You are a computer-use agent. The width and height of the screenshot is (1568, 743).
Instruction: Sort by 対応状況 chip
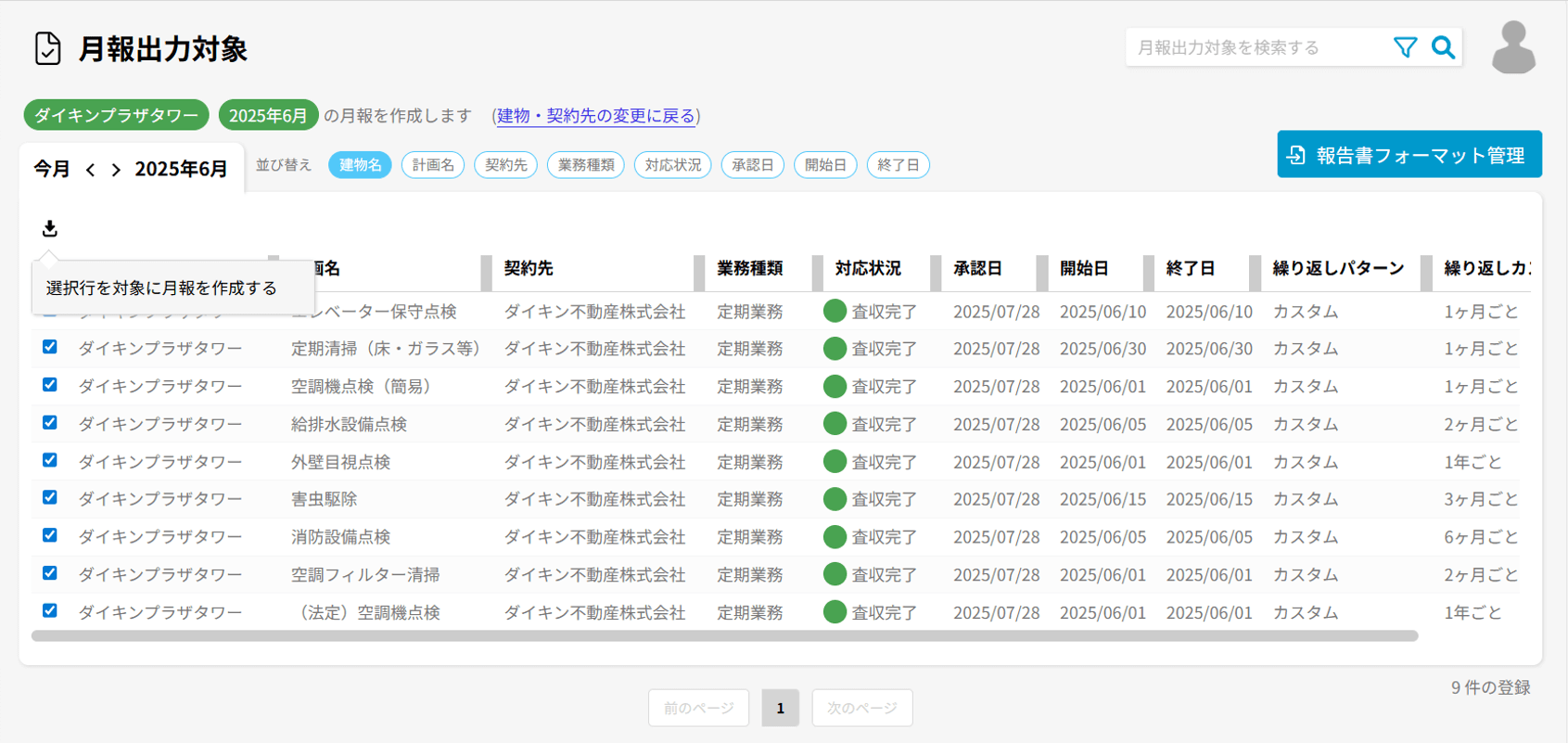click(672, 165)
